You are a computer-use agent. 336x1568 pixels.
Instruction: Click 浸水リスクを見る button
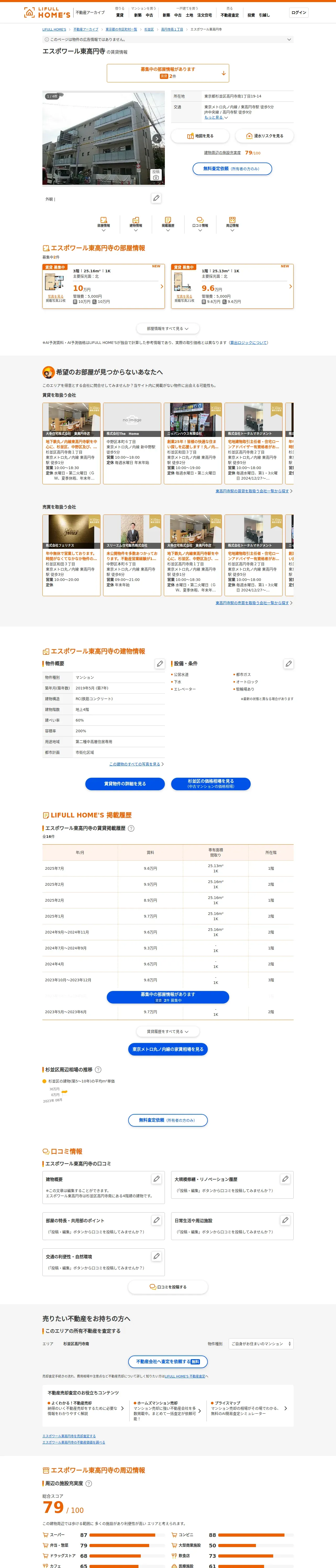(265, 136)
